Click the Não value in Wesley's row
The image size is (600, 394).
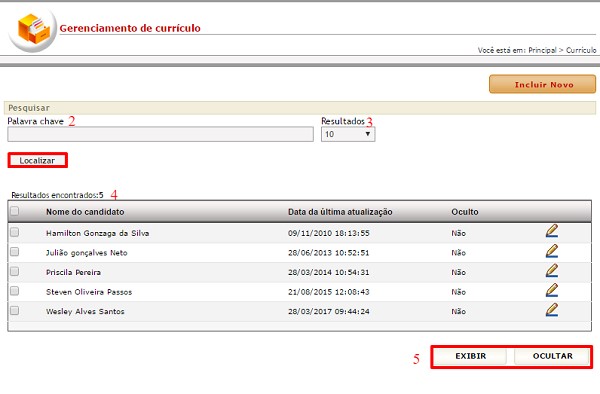[x=458, y=311]
